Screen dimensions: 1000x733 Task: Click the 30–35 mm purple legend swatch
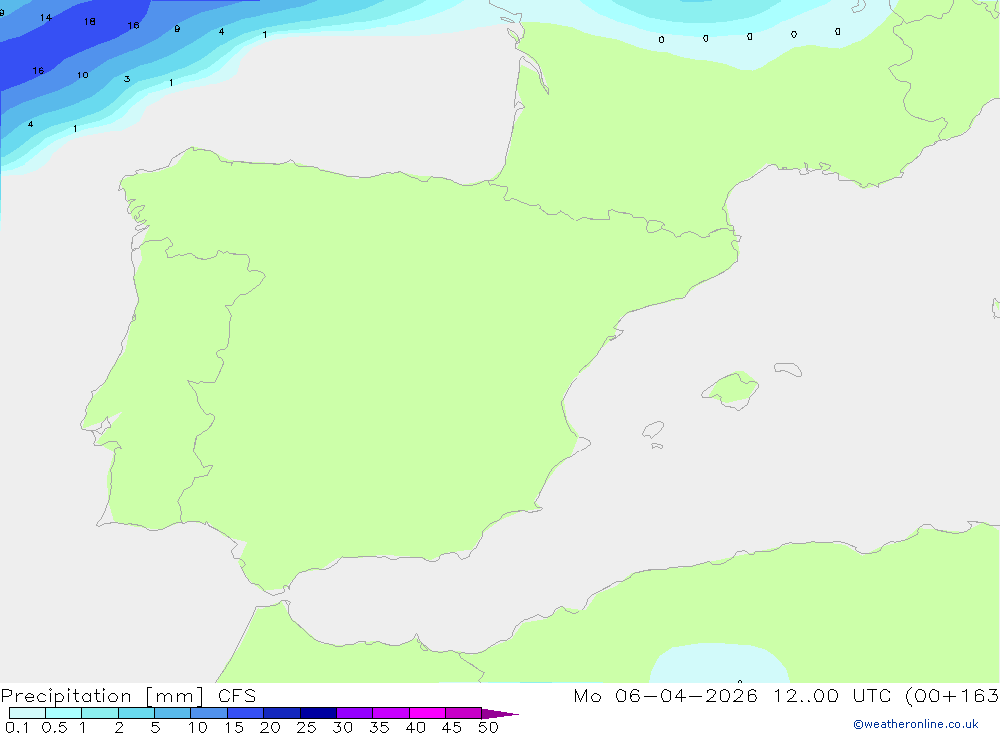pos(354,713)
